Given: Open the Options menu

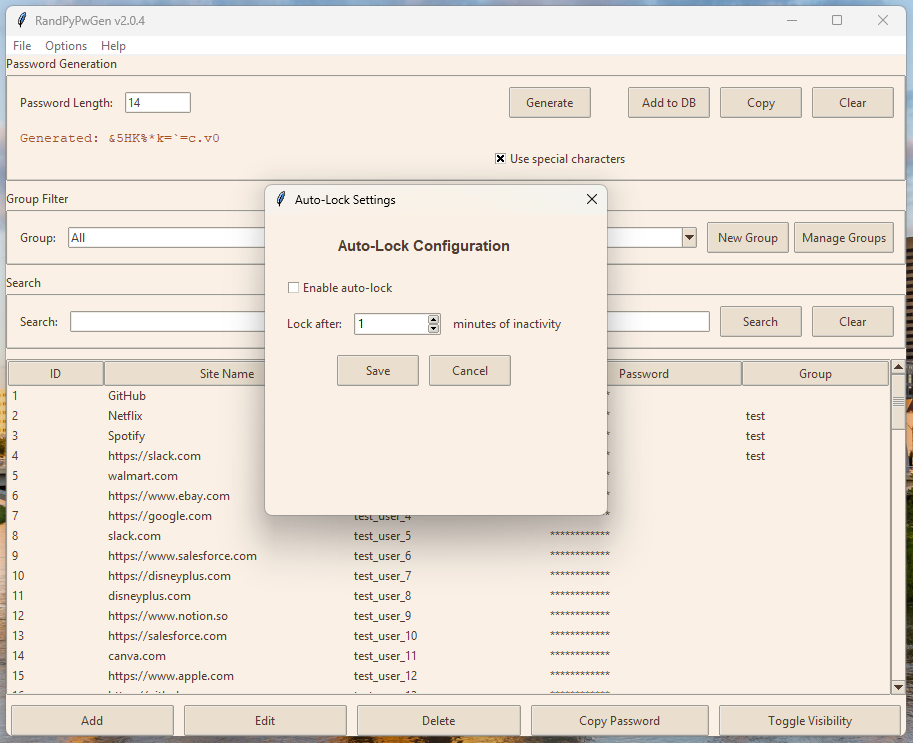Looking at the screenshot, I should coord(66,45).
